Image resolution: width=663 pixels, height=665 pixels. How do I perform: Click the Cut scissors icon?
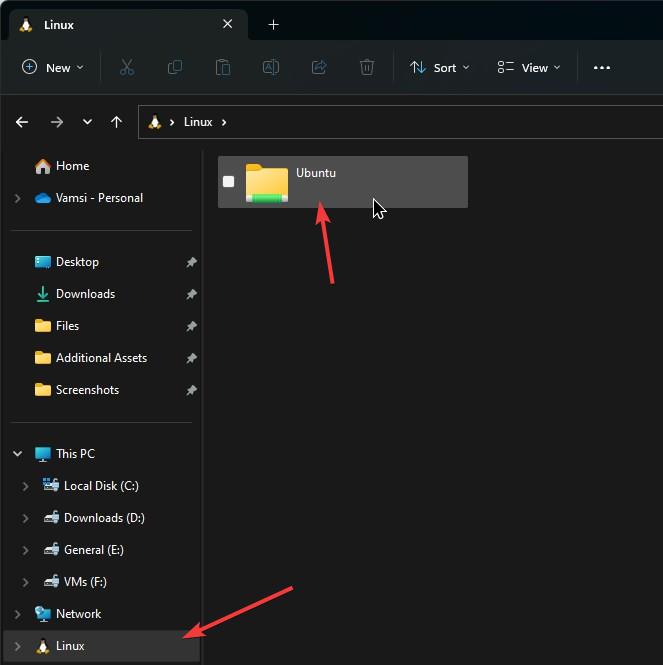tap(127, 67)
